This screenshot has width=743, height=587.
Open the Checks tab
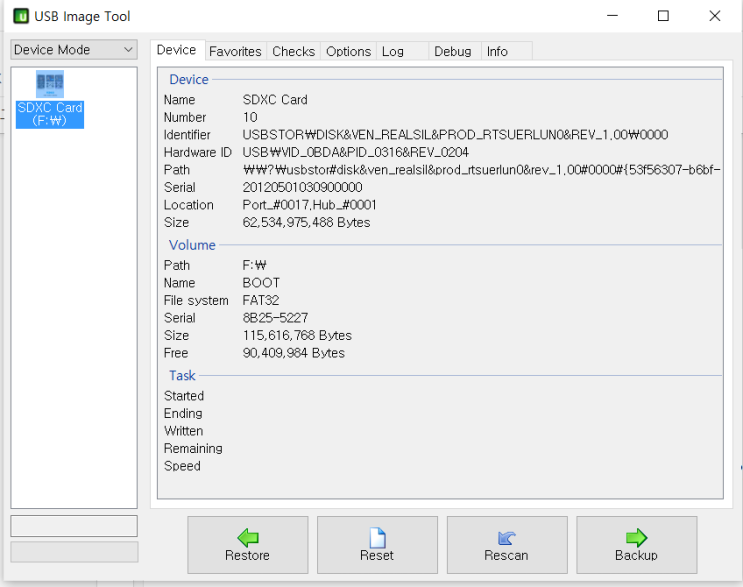[293, 51]
